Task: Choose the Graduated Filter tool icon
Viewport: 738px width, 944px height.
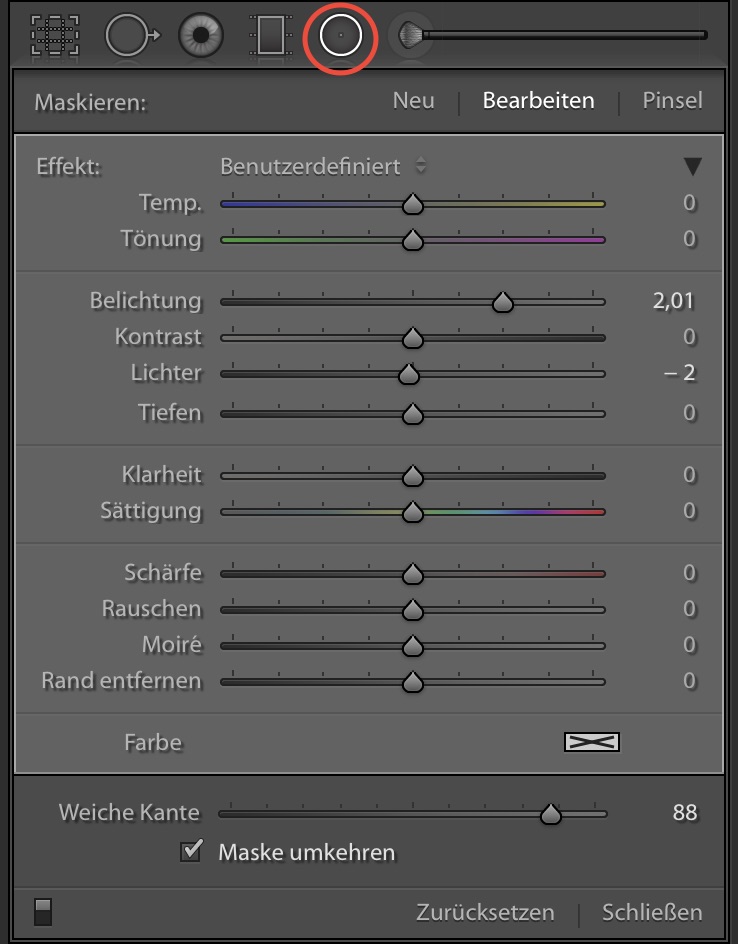Action: [x=270, y=36]
